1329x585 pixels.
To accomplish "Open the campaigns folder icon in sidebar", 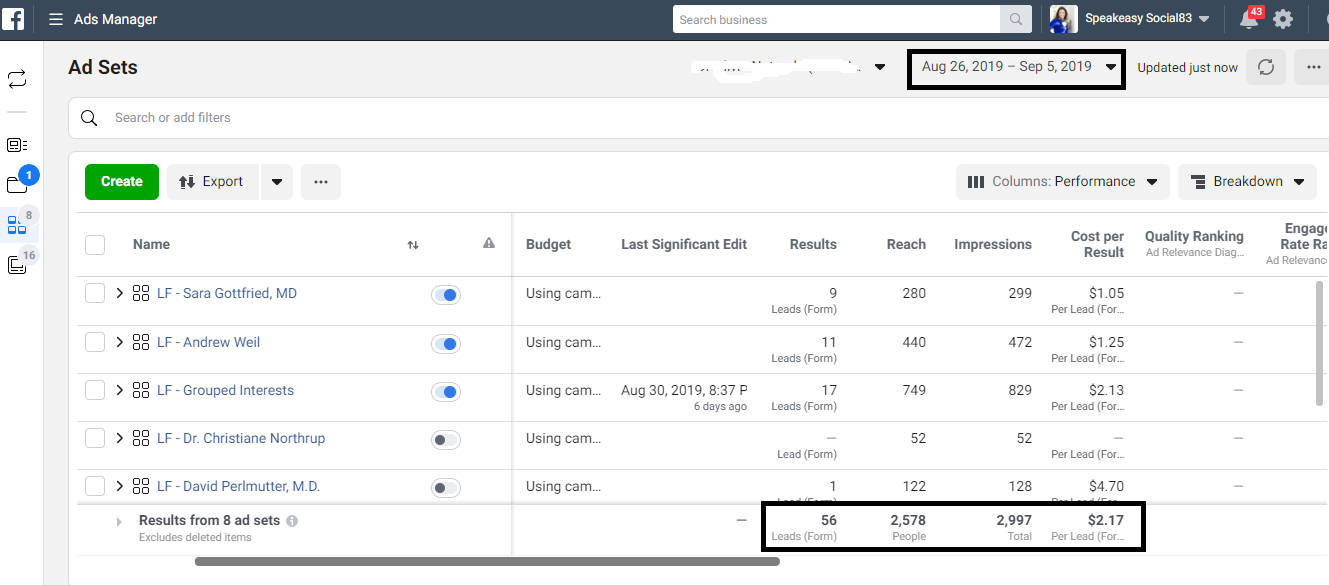I will coord(17,184).
